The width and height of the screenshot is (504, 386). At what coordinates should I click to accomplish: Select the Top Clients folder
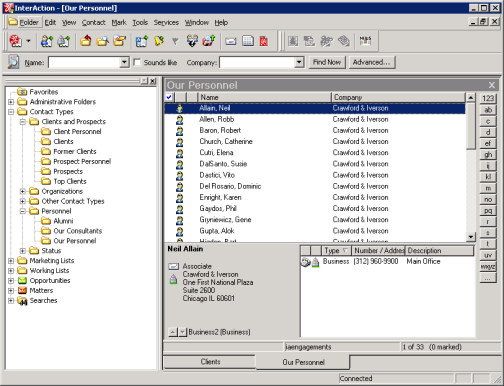(70, 181)
